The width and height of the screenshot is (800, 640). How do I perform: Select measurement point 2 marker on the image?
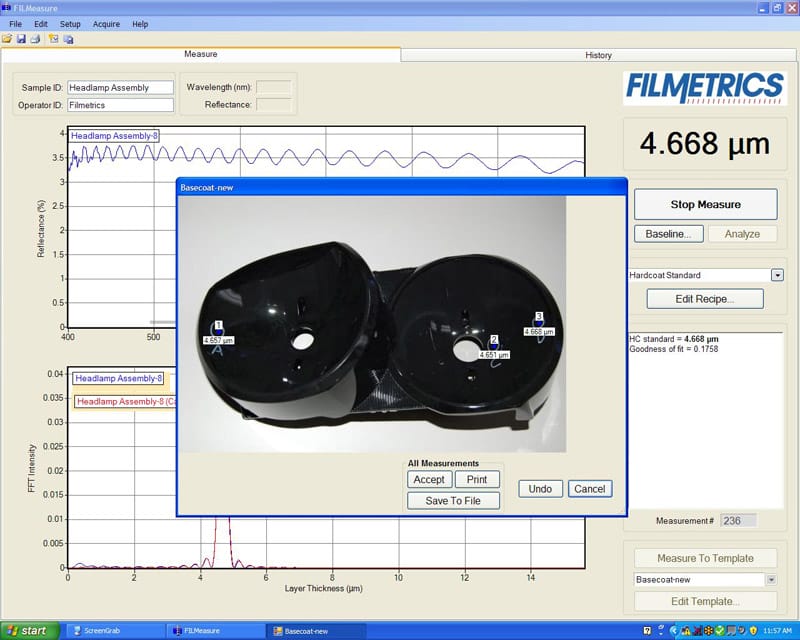493,344
